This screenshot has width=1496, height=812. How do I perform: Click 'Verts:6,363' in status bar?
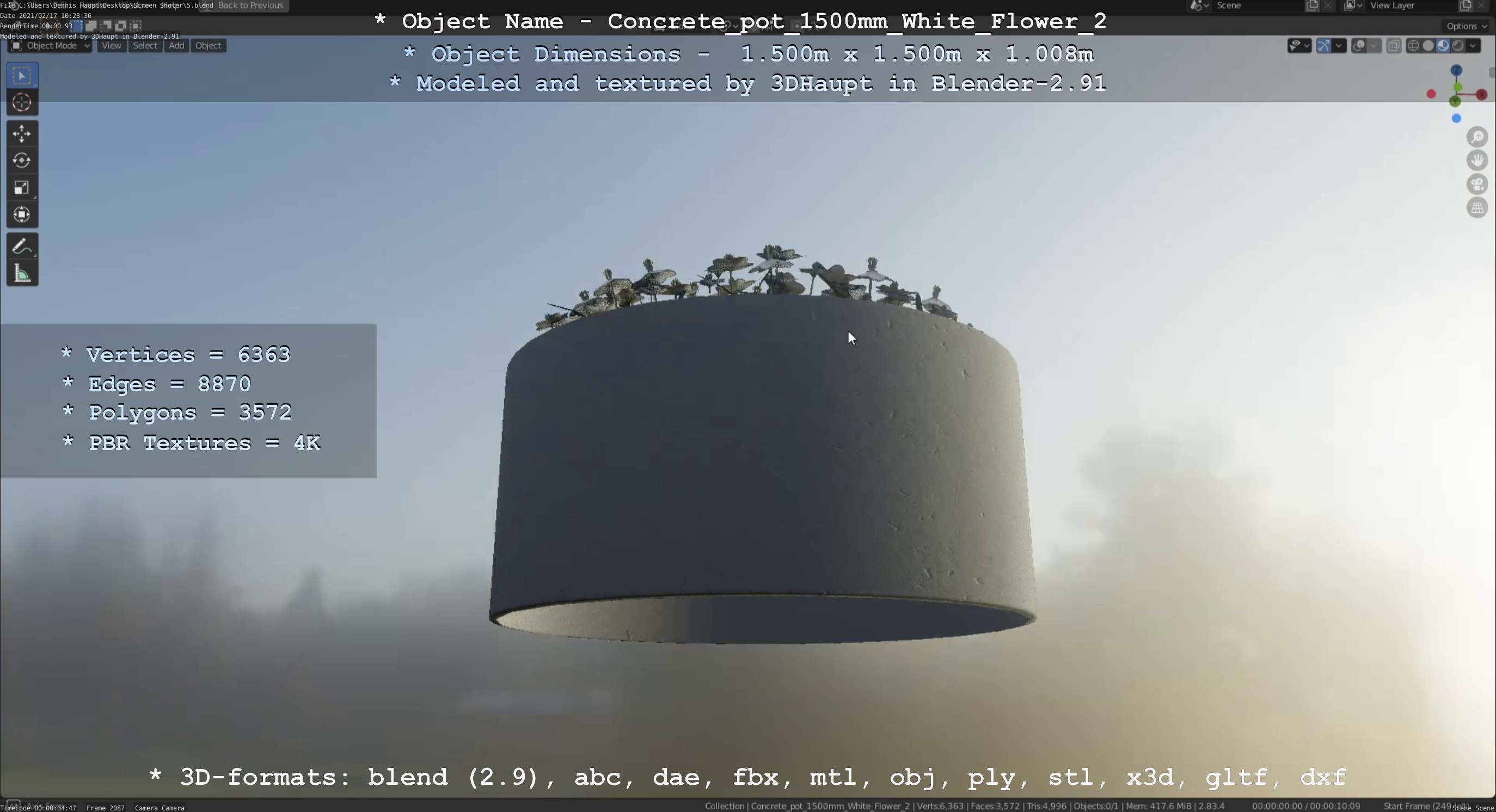coord(940,806)
